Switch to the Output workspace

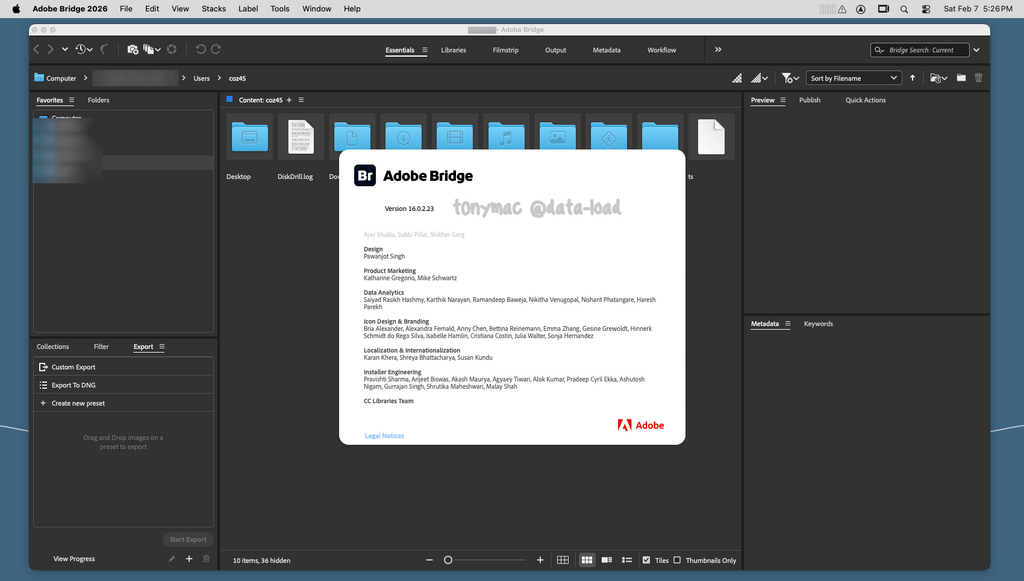point(556,50)
